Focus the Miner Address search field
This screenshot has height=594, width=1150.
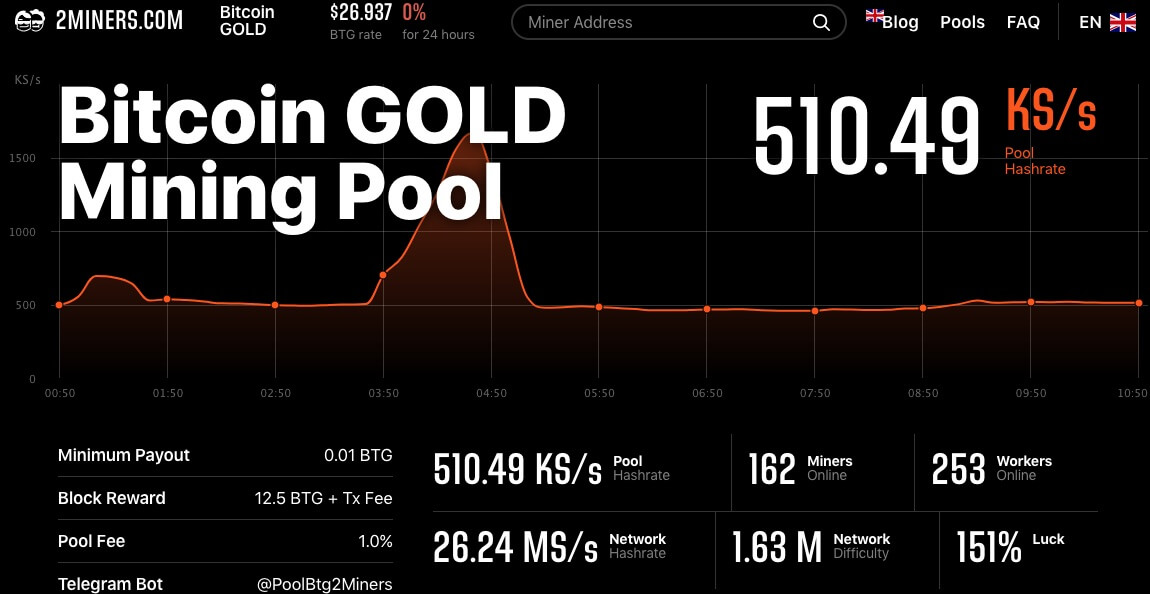click(x=678, y=22)
